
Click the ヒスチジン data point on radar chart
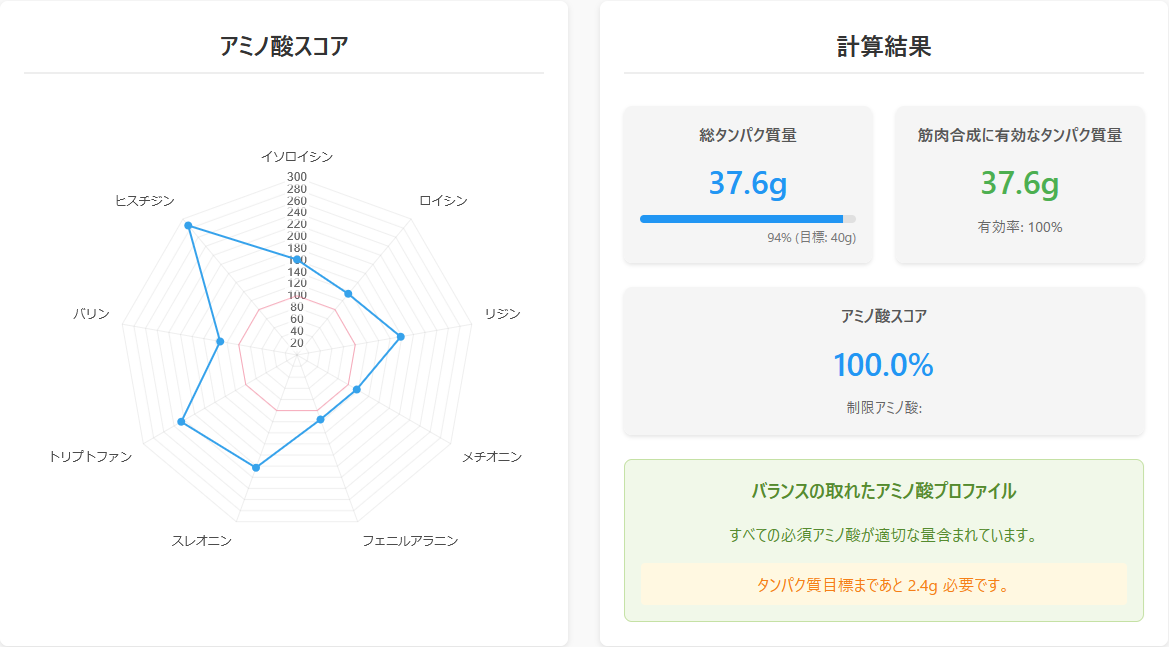188,226
